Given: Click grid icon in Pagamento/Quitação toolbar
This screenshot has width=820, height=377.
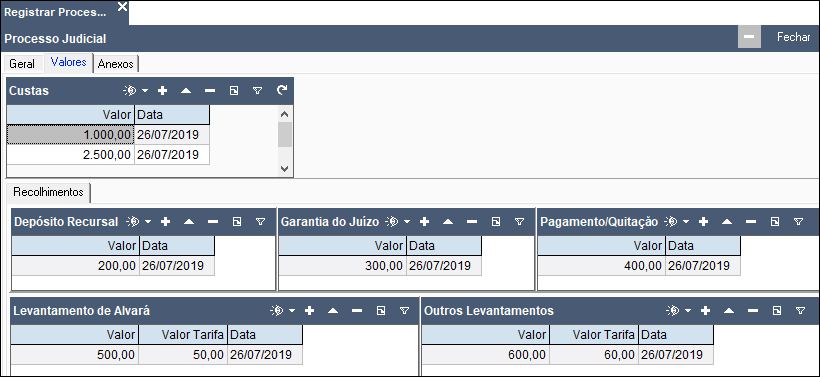Looking at the screenshot, I should pos(775,222).
